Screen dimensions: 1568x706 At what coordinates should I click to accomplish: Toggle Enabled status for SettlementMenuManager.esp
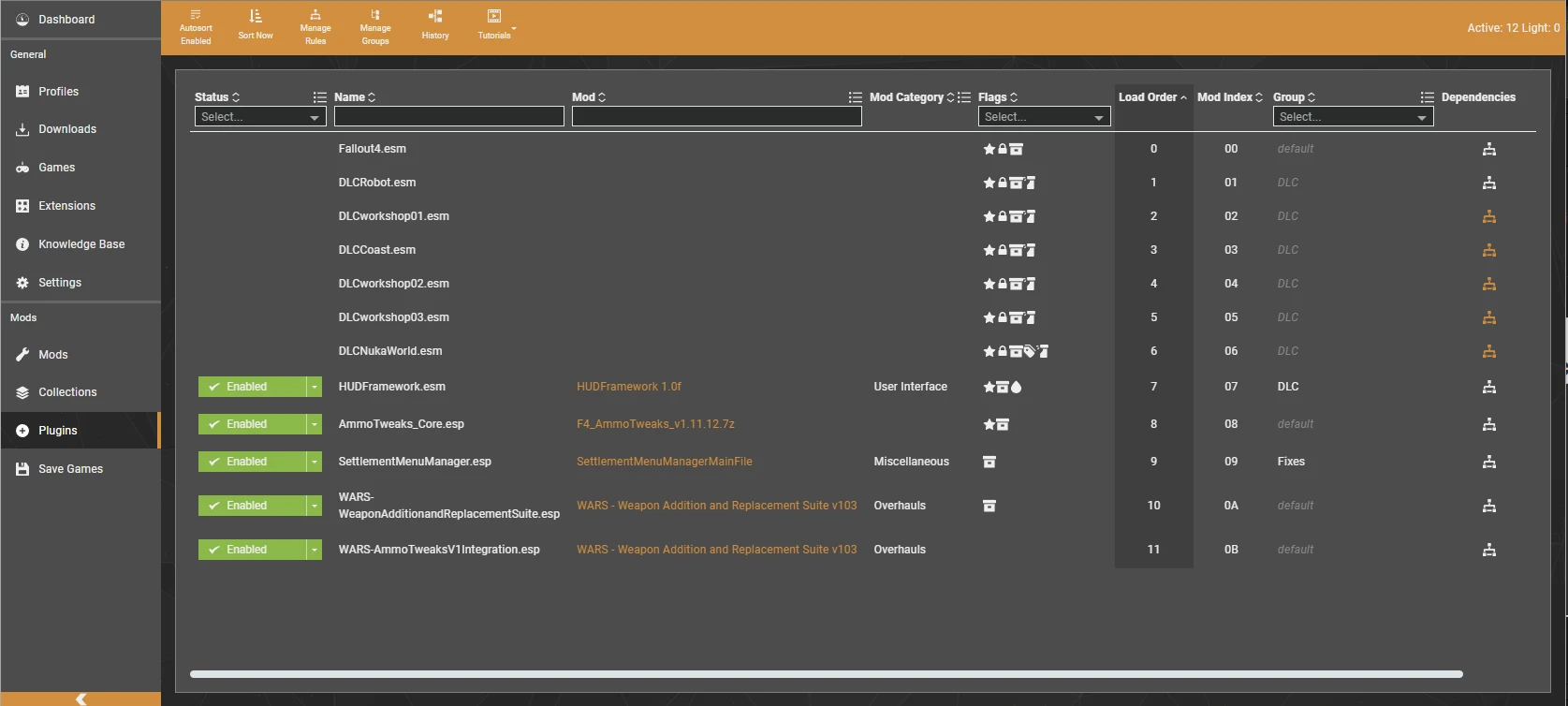click(x=252, y=462)
